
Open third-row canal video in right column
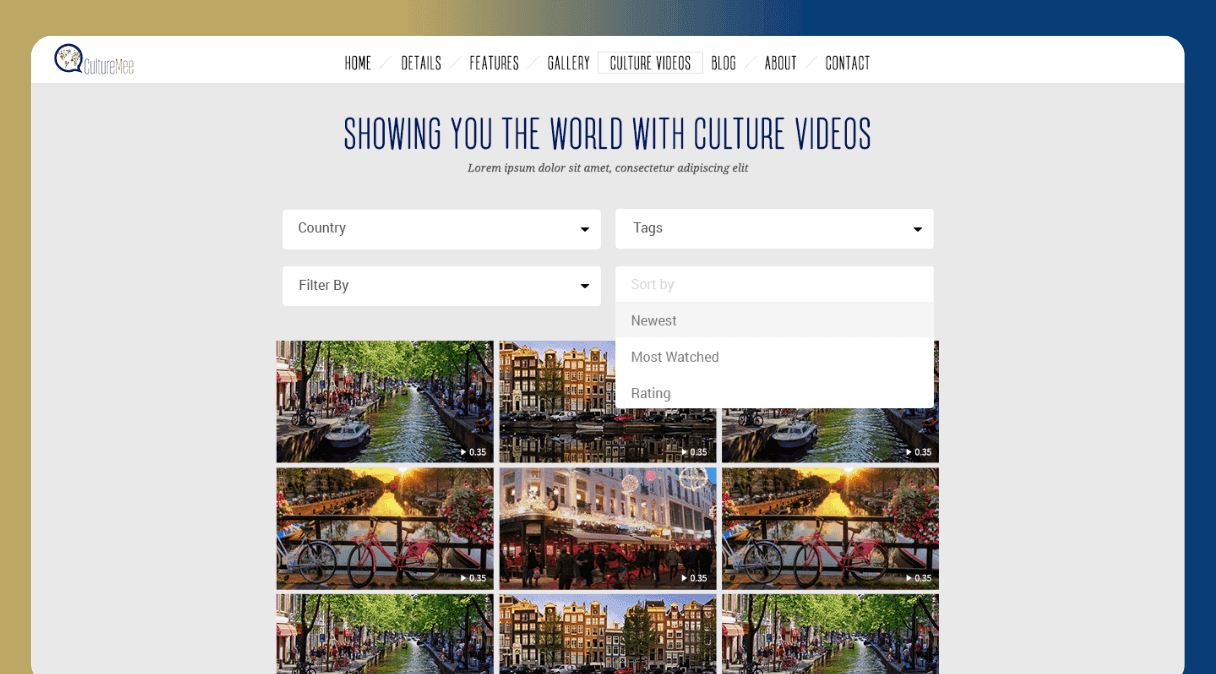click(830, 634)
